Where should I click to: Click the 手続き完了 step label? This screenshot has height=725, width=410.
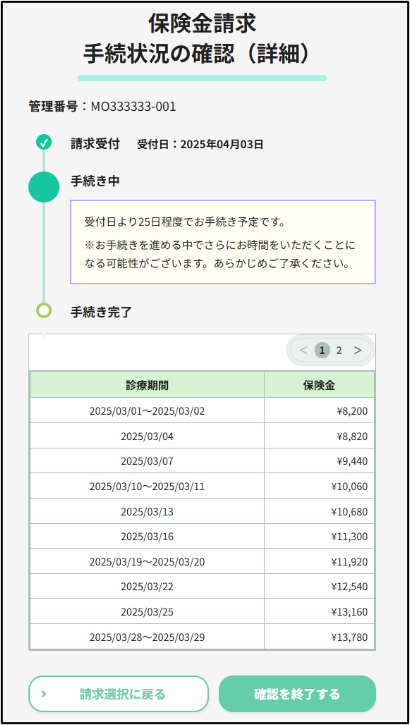(x=101, y=313)
